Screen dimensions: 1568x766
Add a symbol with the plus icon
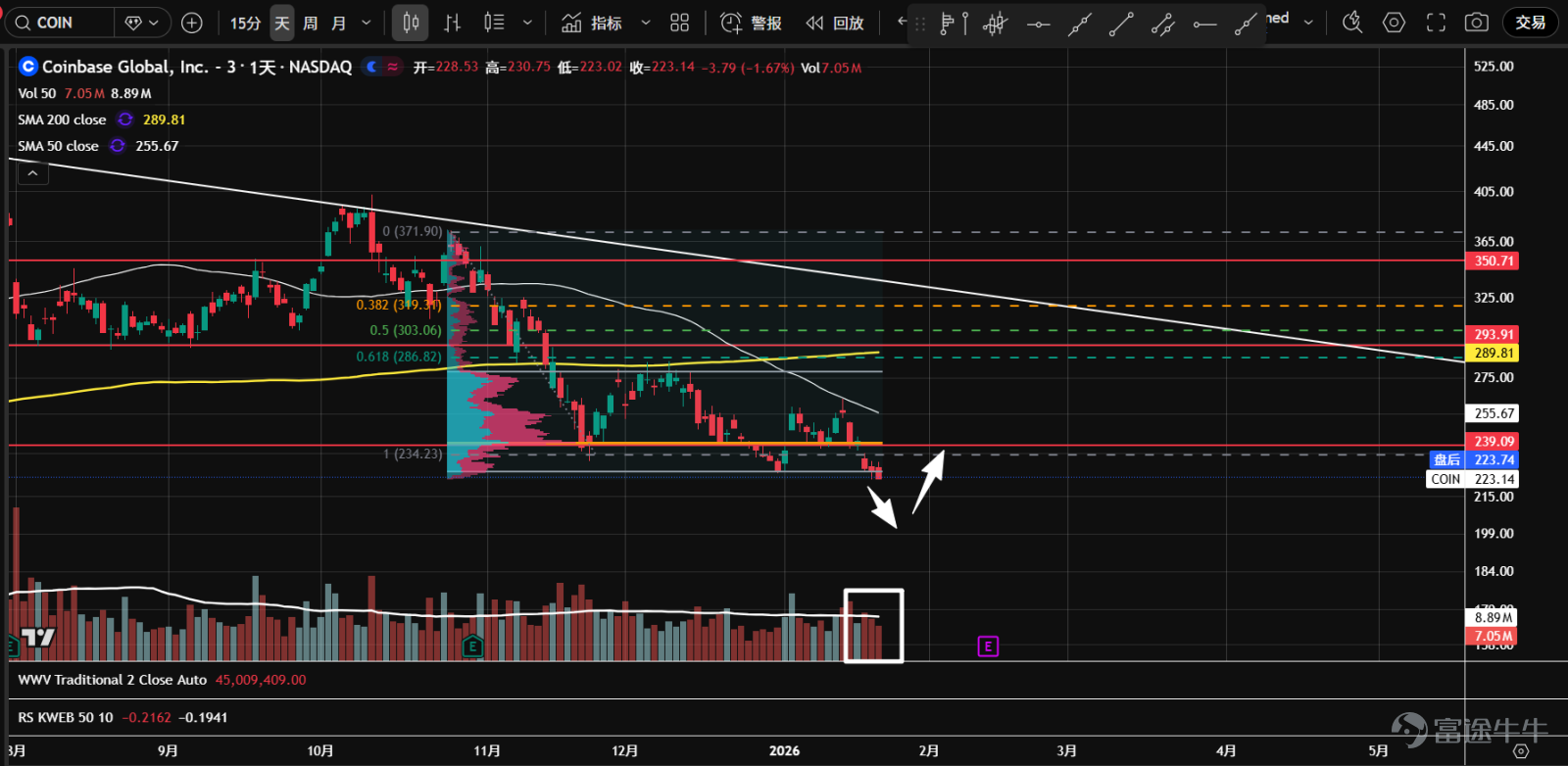[192, 23]
